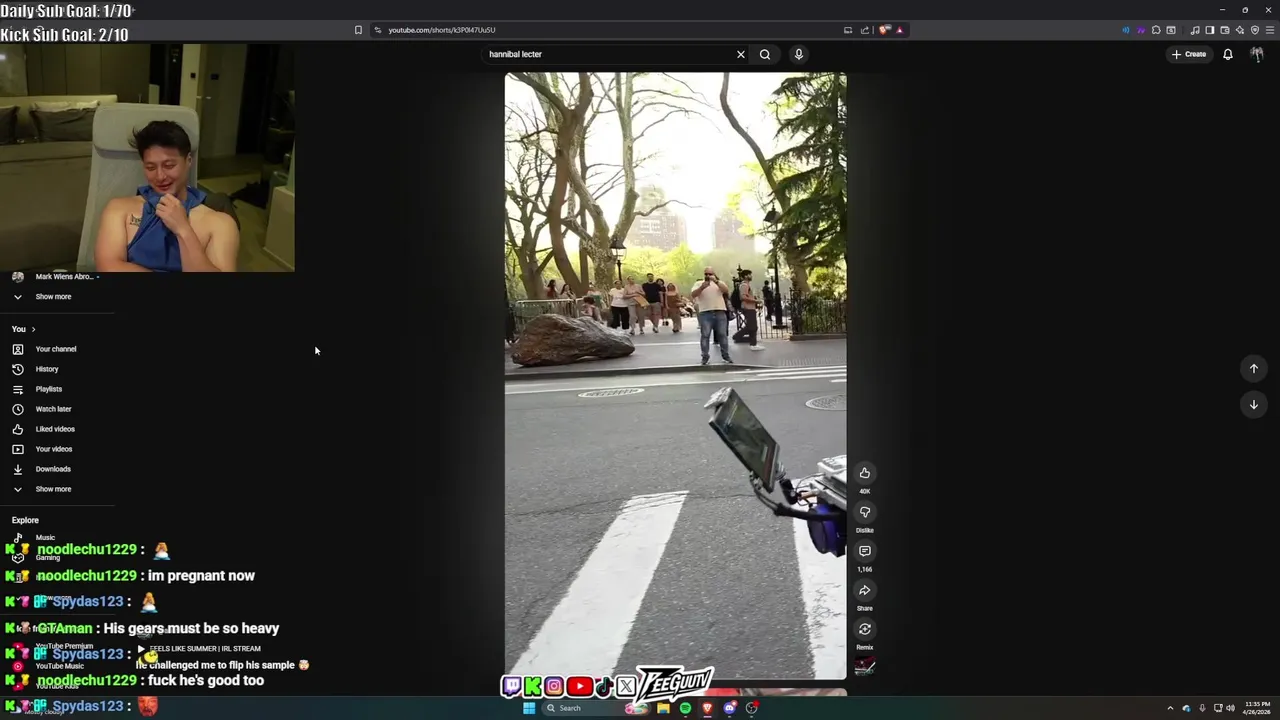Open Discord from the taskbar
The image size is (1280, 720).
[x=730, y=708]
